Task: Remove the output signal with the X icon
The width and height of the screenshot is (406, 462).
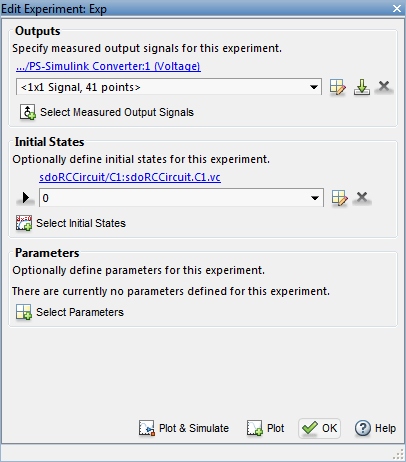Action: [384, 86]
